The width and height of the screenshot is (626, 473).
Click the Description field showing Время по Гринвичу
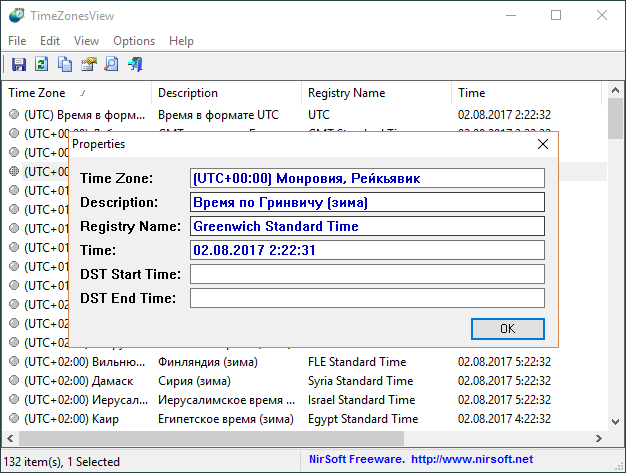(367, 202)
